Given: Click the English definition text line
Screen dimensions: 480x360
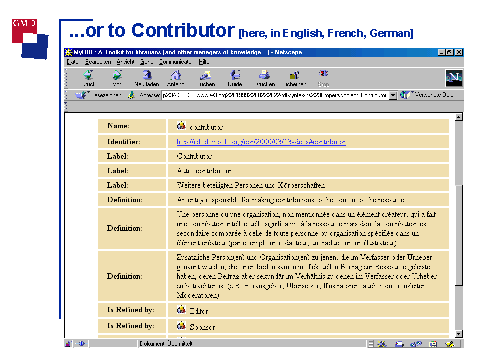Looking at the screenshot, I should (x=290, y=200).
